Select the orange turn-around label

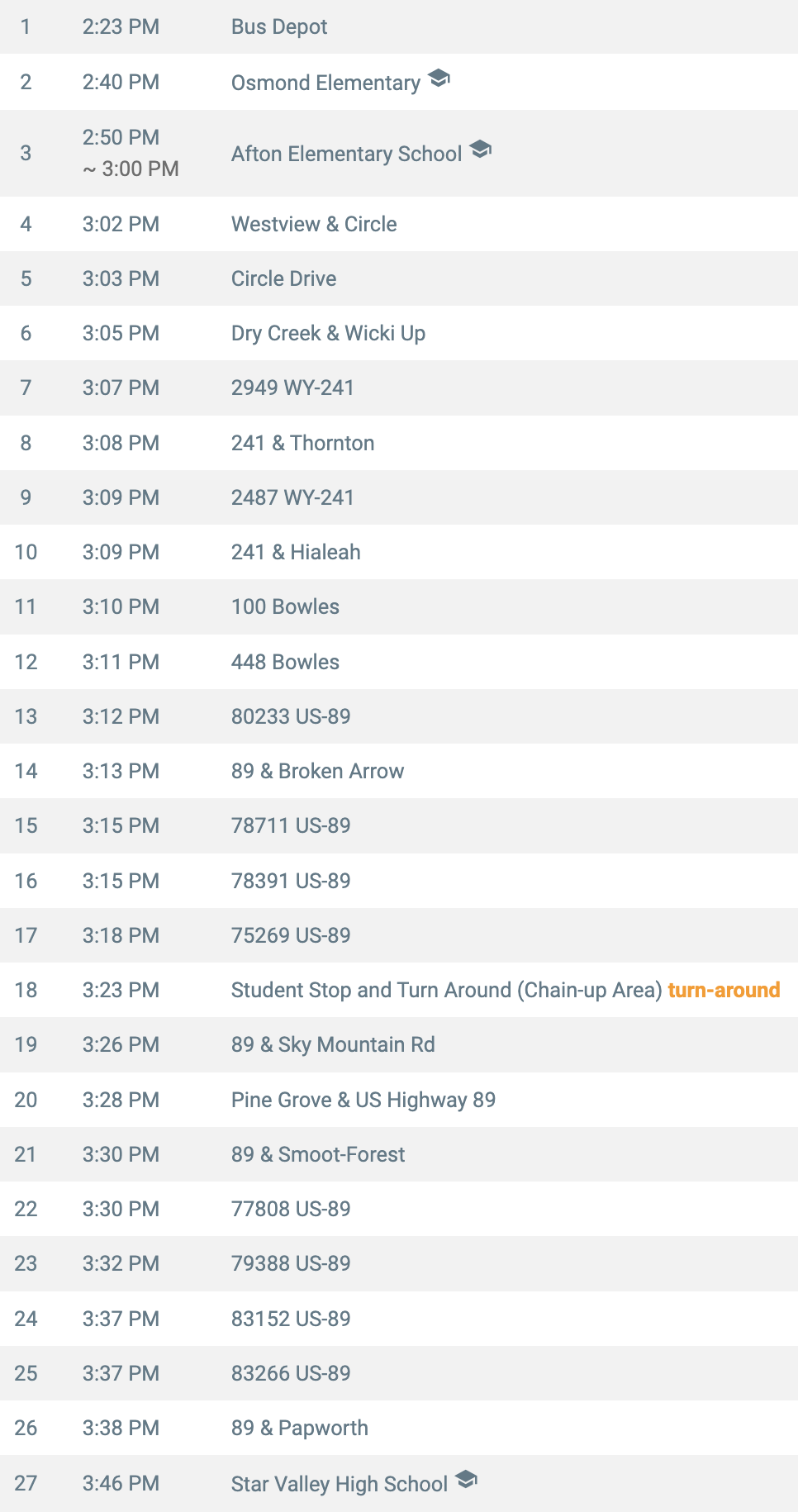[724, 990]
